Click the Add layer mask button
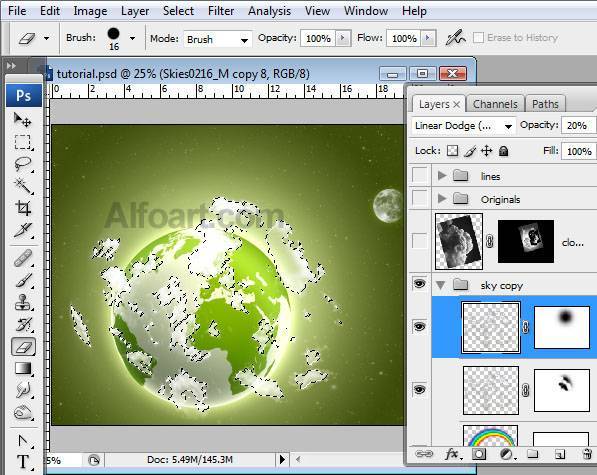 coord(479,454)
